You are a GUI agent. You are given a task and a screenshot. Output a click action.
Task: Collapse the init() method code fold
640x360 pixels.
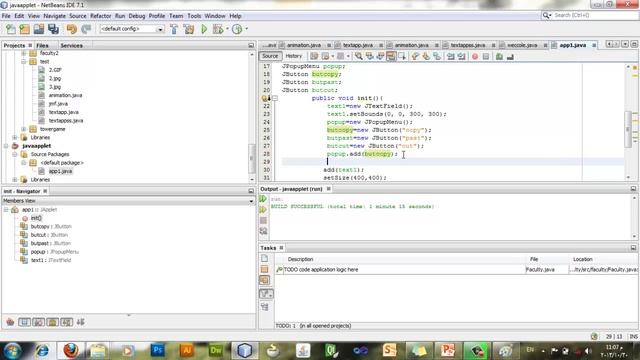(x=275, y=98)
